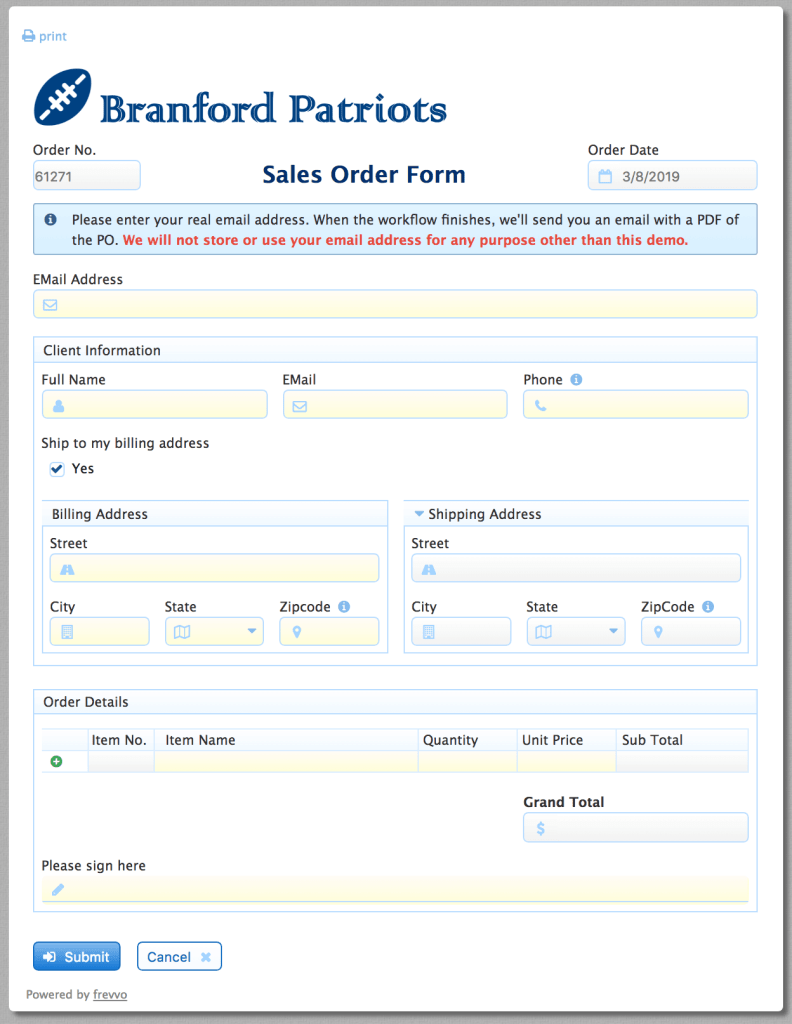Click the Quantity cell in the order row
Screen dimensions: 792x1024
[x=467, y=761]
